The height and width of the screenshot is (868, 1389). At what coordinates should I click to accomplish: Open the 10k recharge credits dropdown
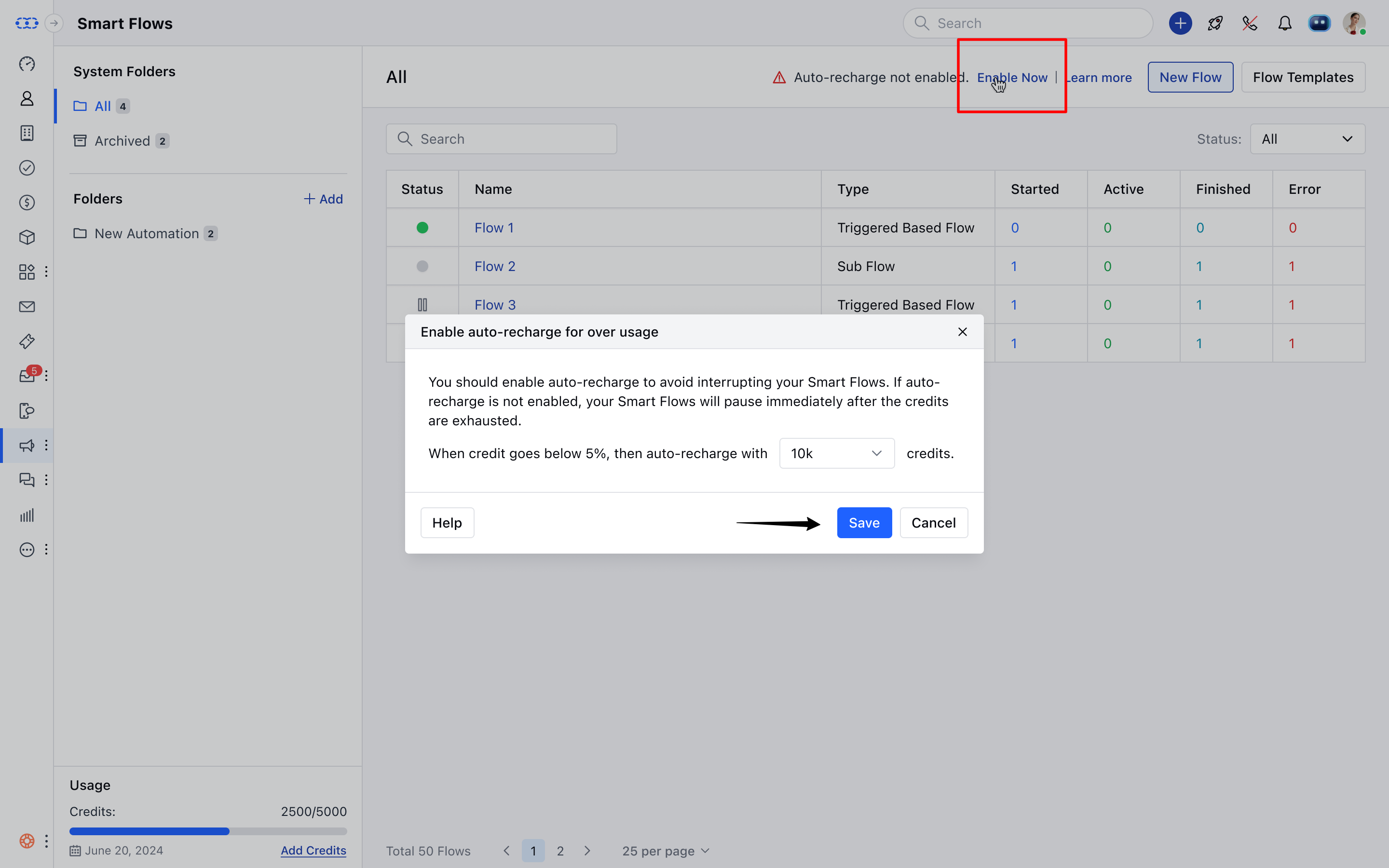pos(836,453)
